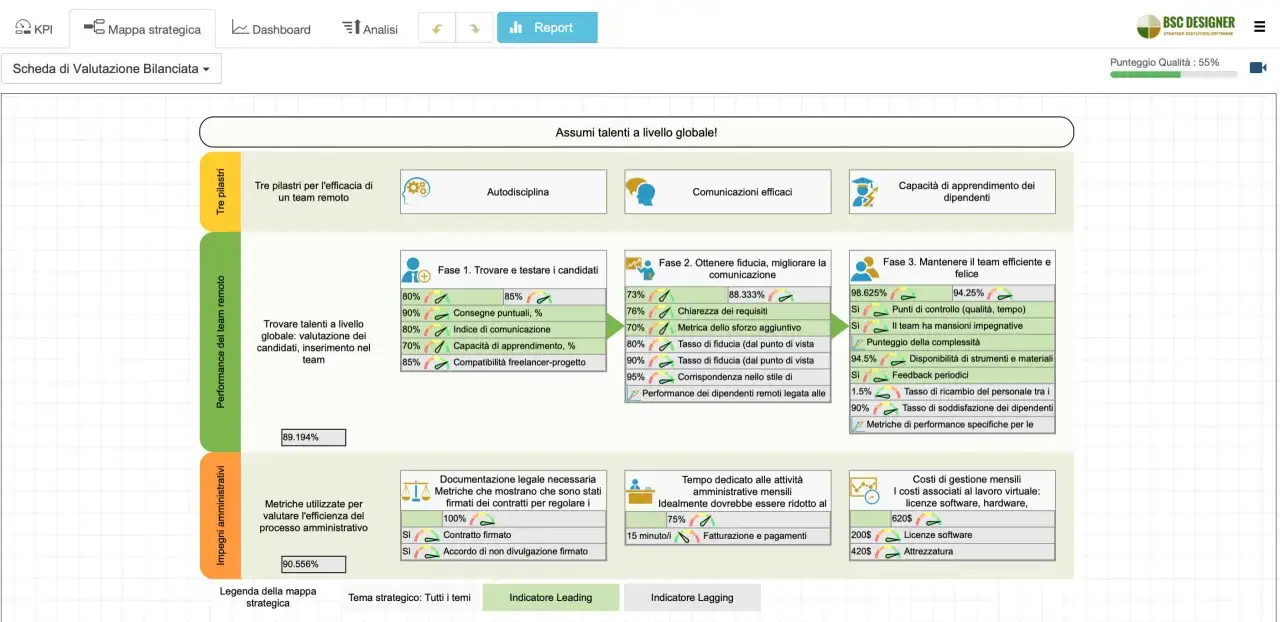
Task: Select the orange Impegni amministrativi label
Action: tap(220, 516)
